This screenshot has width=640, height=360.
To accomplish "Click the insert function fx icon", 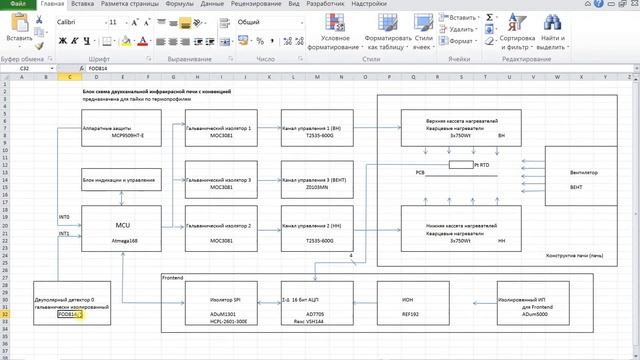I will tap(82, 69).
